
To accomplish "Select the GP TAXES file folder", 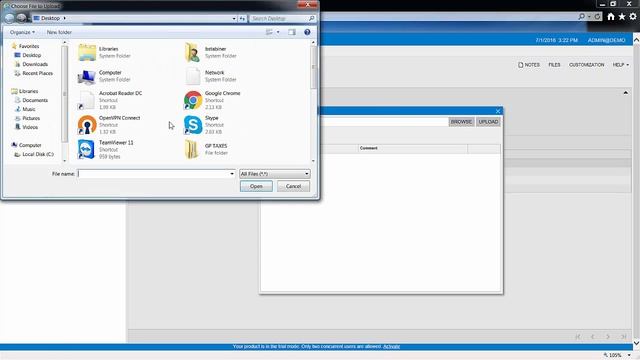I will [x=206, y=149].
